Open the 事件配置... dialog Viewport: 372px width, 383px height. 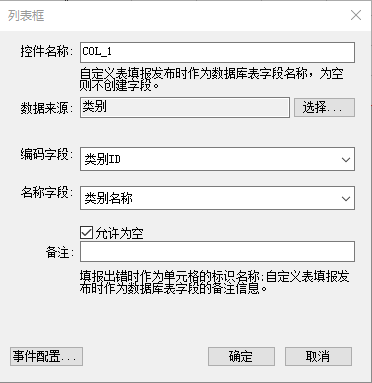pyautogui.click(x=46, y=356)
